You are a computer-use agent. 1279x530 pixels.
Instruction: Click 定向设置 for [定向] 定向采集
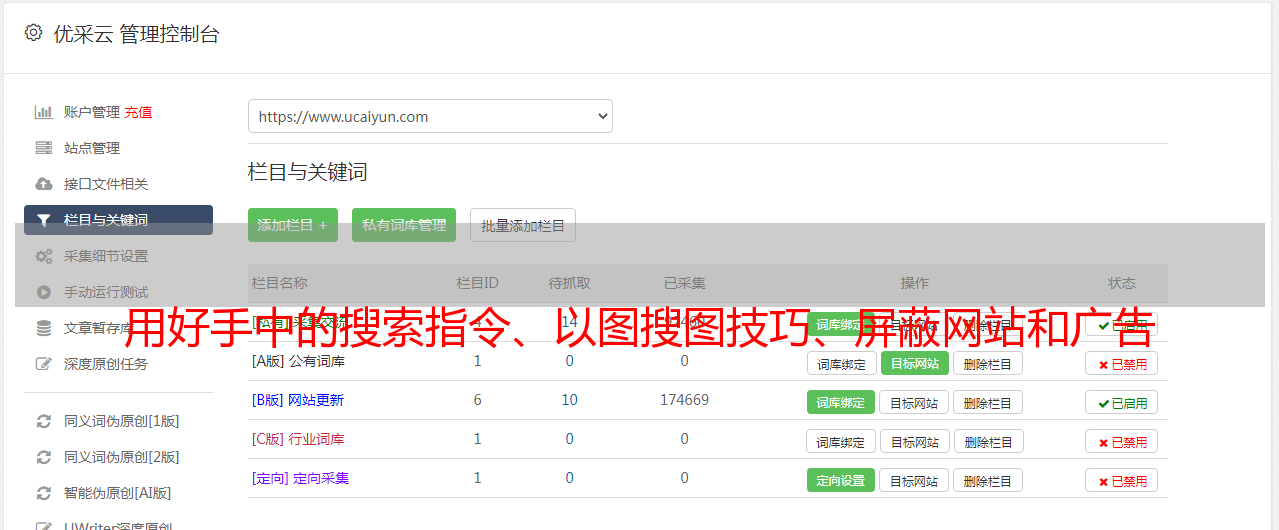841,480
